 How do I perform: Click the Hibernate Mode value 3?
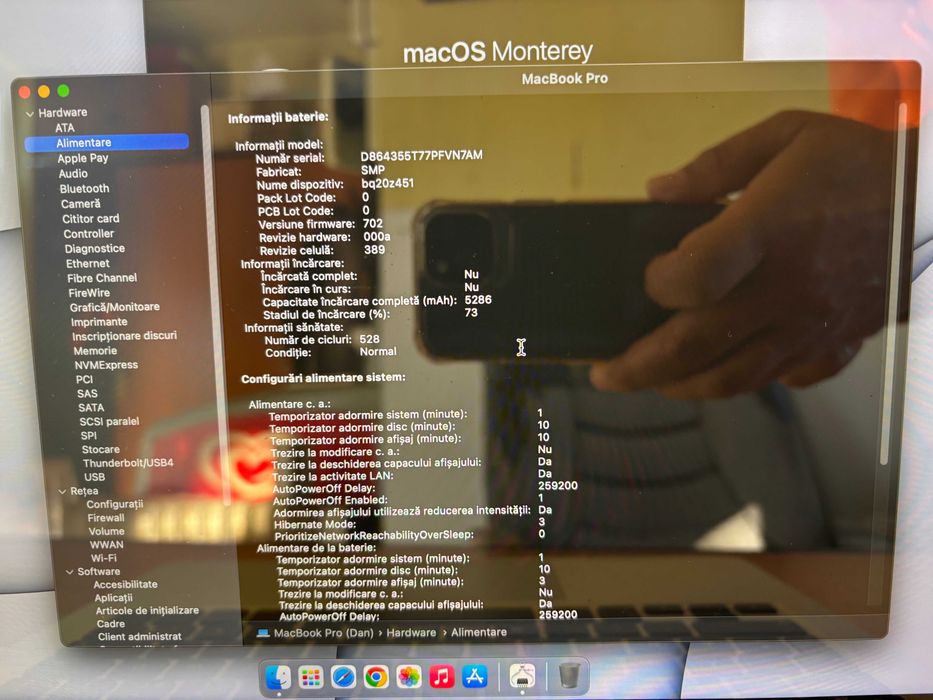tap(541, 521)
